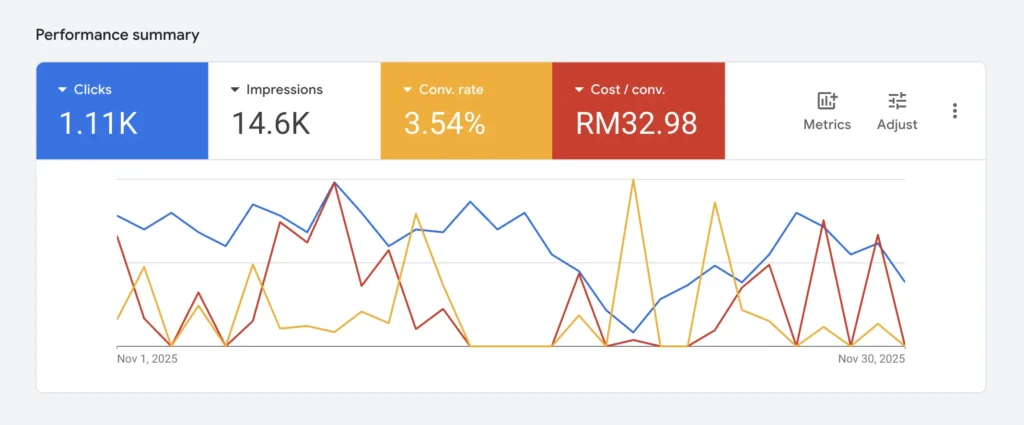Click the Metrics text label
This screenshot has height=425, width=1024.
point(827,125)
